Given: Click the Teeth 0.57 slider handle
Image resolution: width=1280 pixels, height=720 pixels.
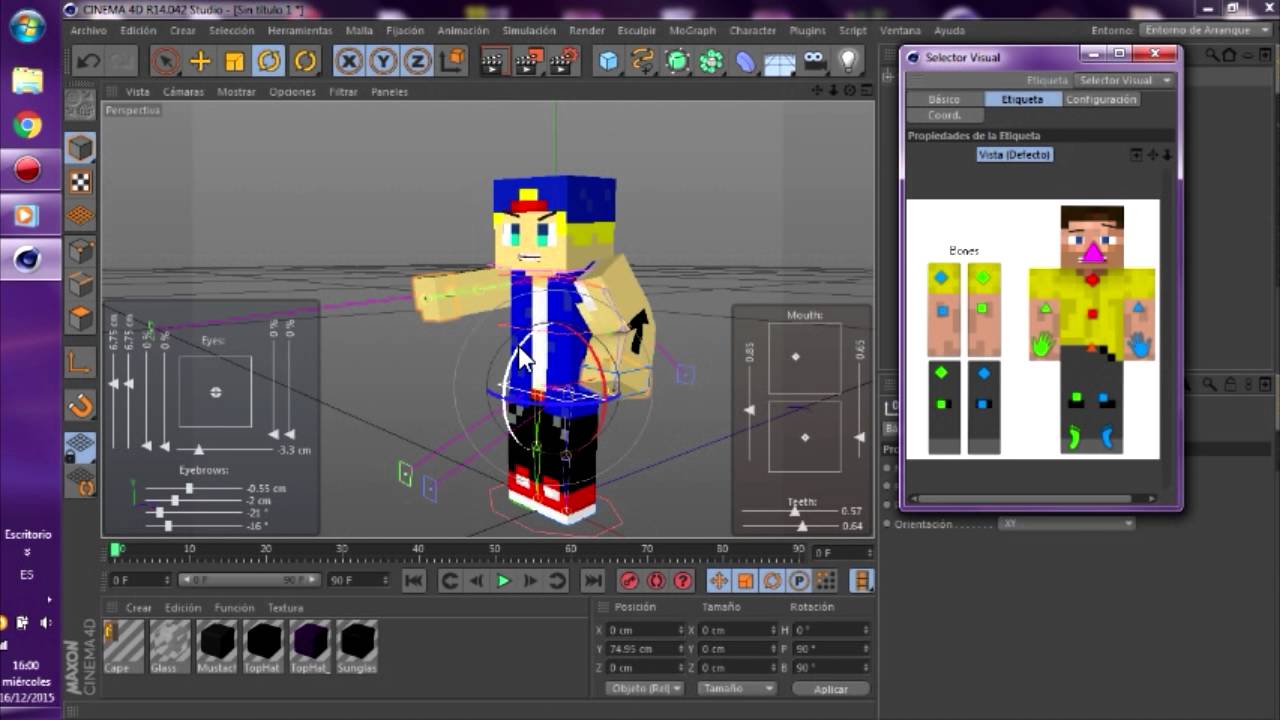Looking at the screenshot, I should (795, 511).
